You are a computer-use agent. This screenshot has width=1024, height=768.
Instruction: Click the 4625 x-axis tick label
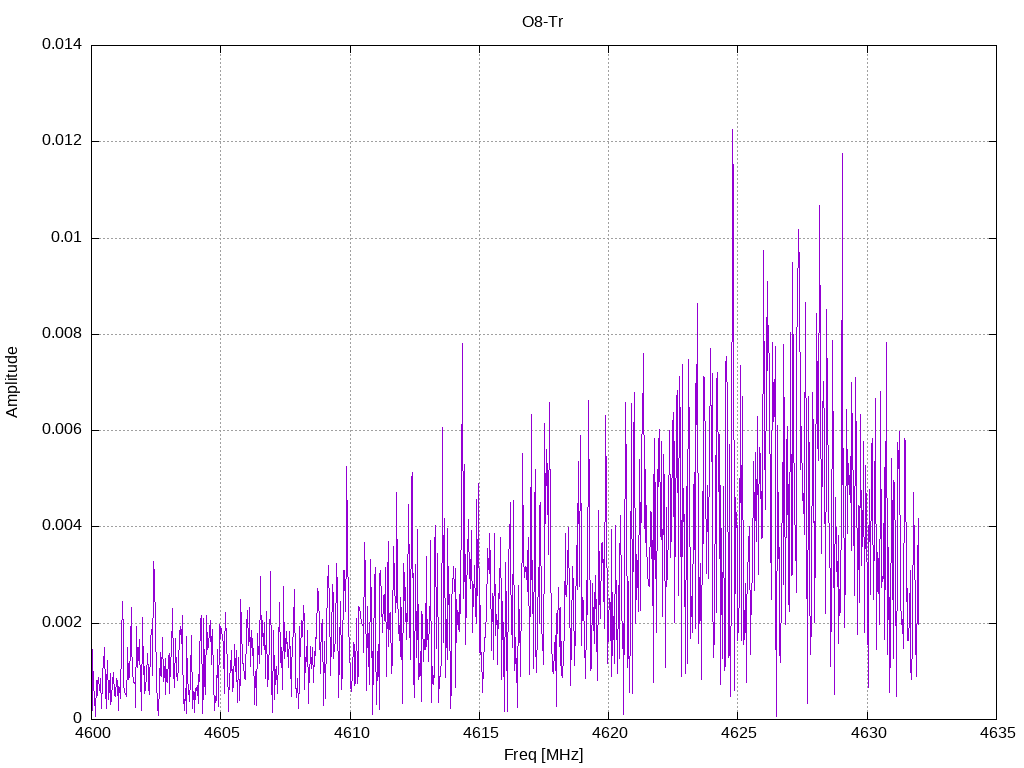pos(738,733)
